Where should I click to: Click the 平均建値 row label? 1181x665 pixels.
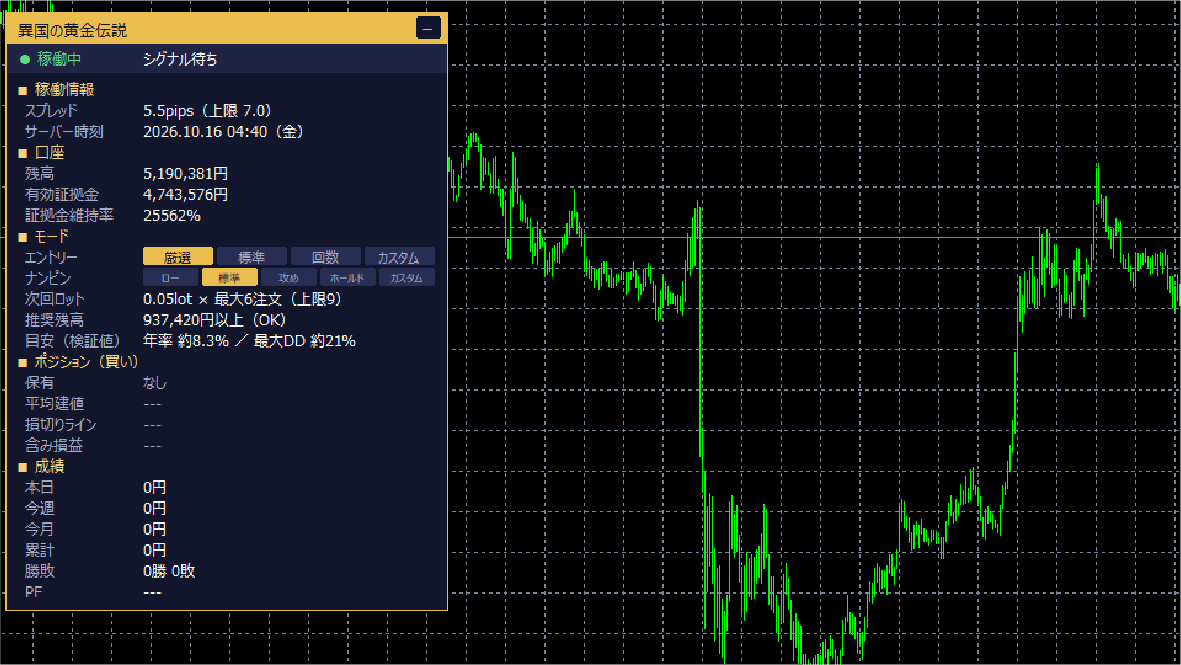[x=54, y=404]
